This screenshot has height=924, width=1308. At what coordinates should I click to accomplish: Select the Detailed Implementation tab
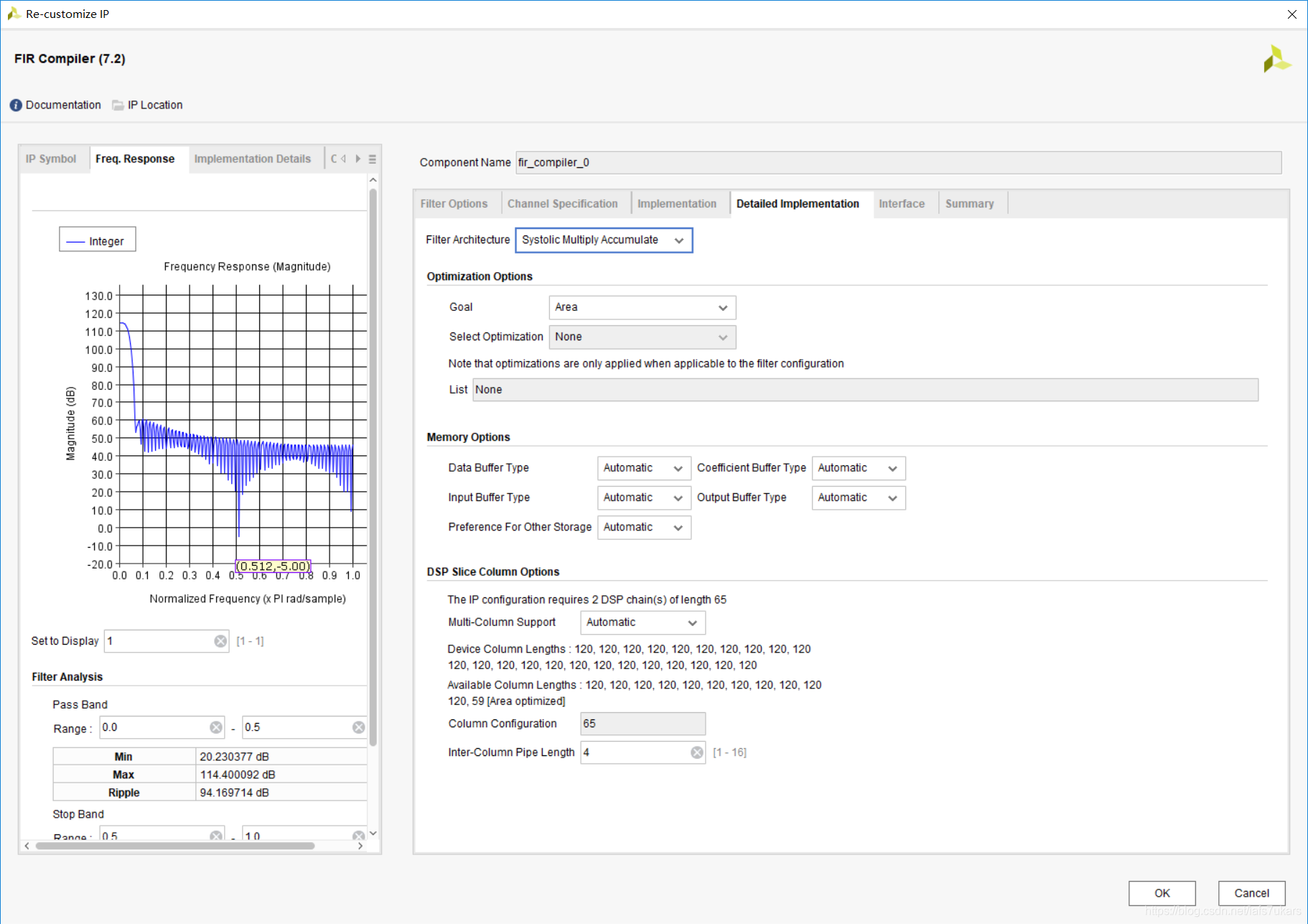click(798, 204)
